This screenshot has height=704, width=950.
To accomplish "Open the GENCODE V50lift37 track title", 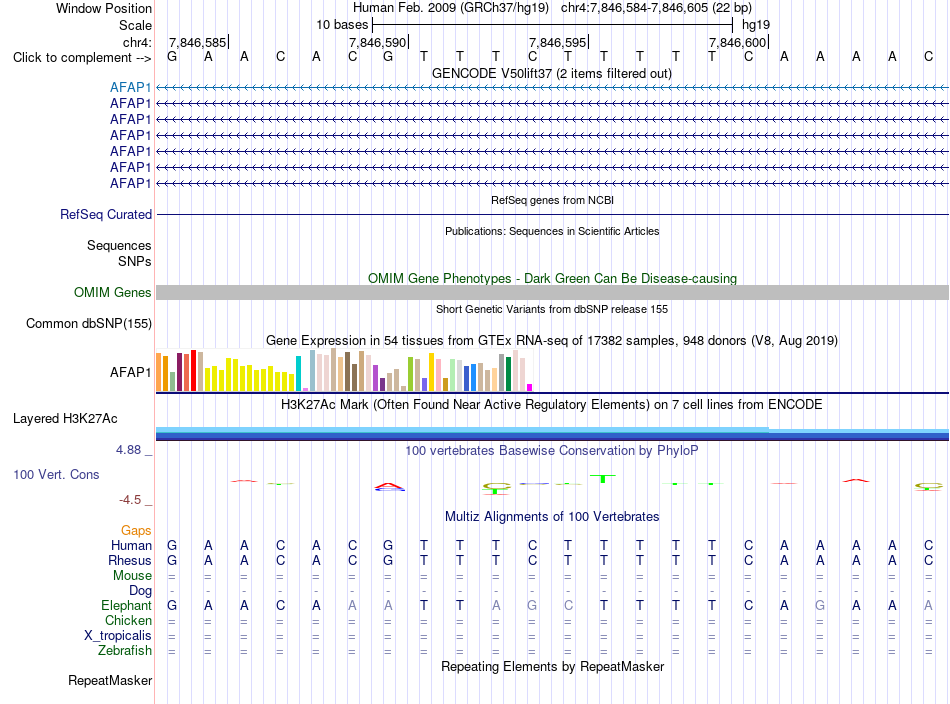I will coord(552,74).
